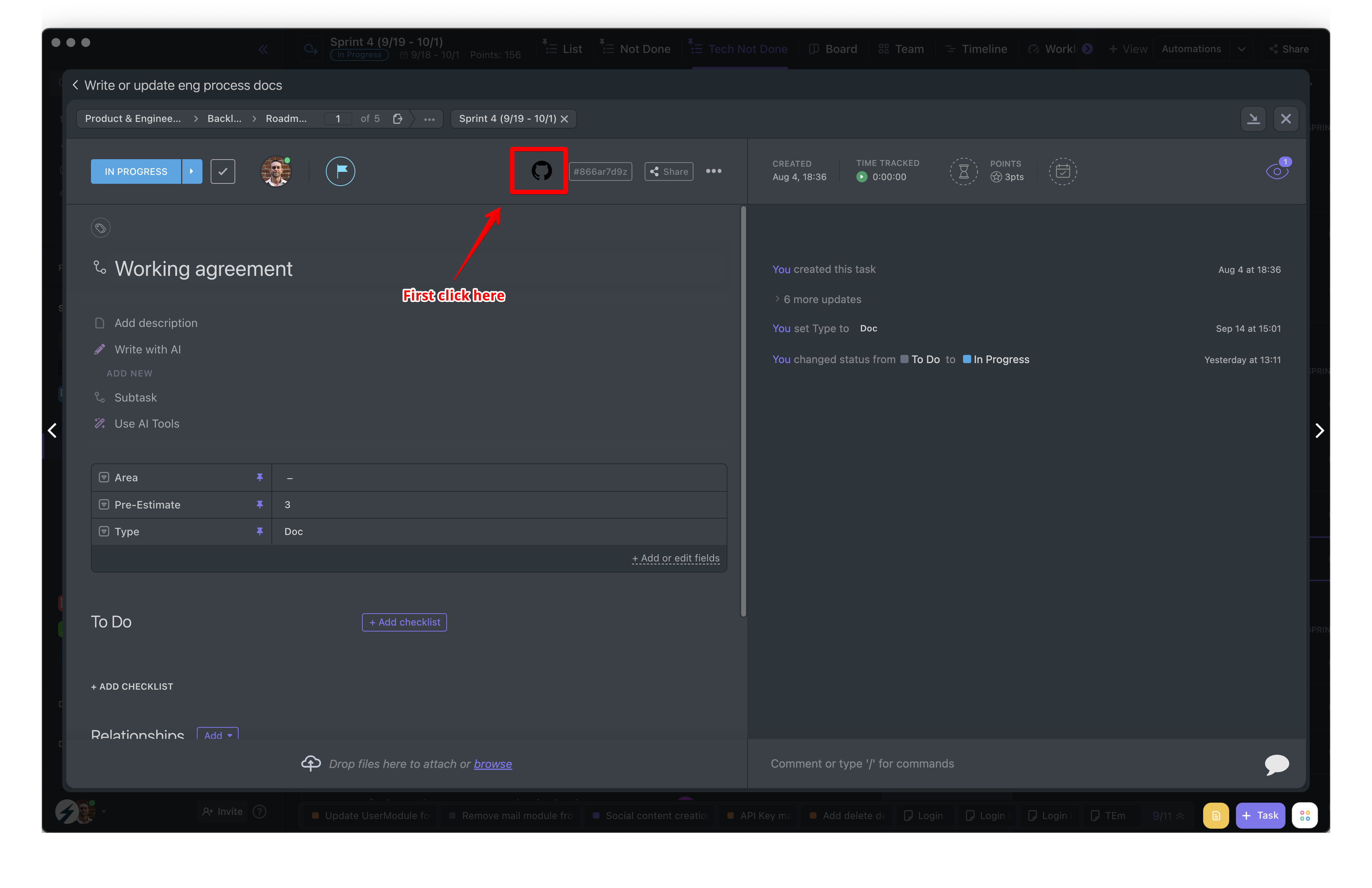Start the time tracker play button
1372x888 pixels.
(x=861, y=177)
